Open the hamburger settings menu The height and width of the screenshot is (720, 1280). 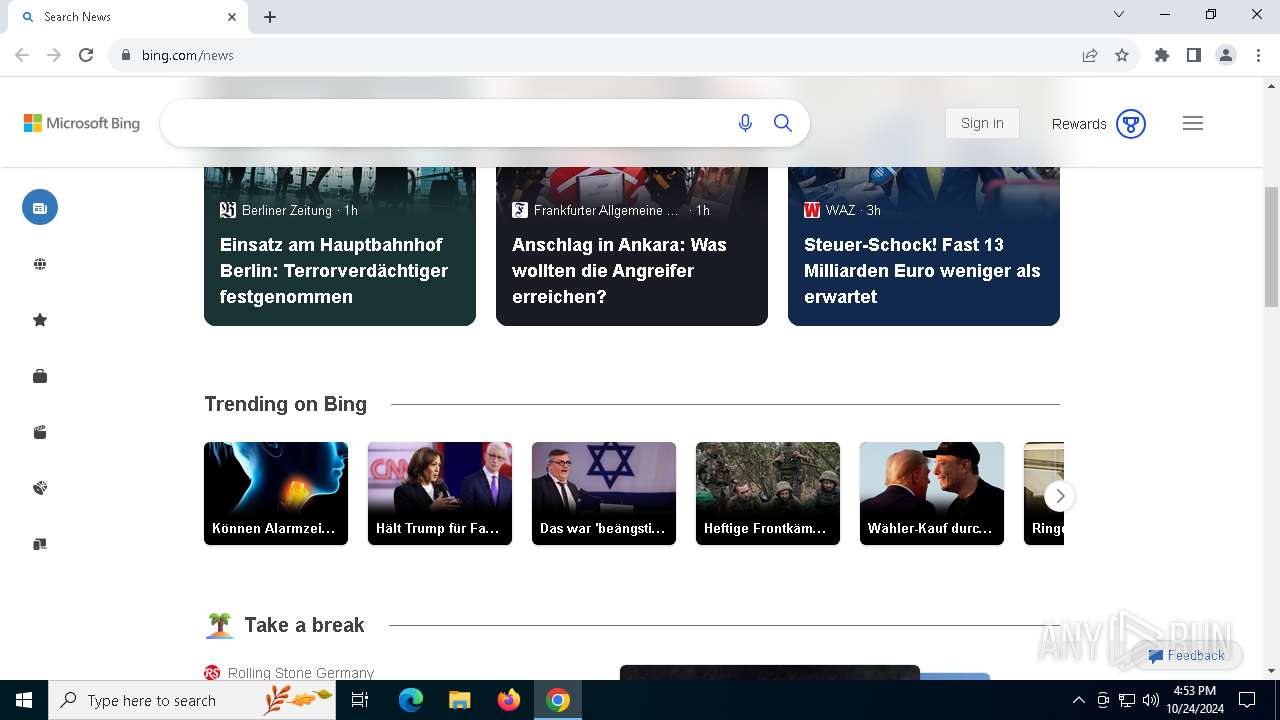pos(1193,123)
